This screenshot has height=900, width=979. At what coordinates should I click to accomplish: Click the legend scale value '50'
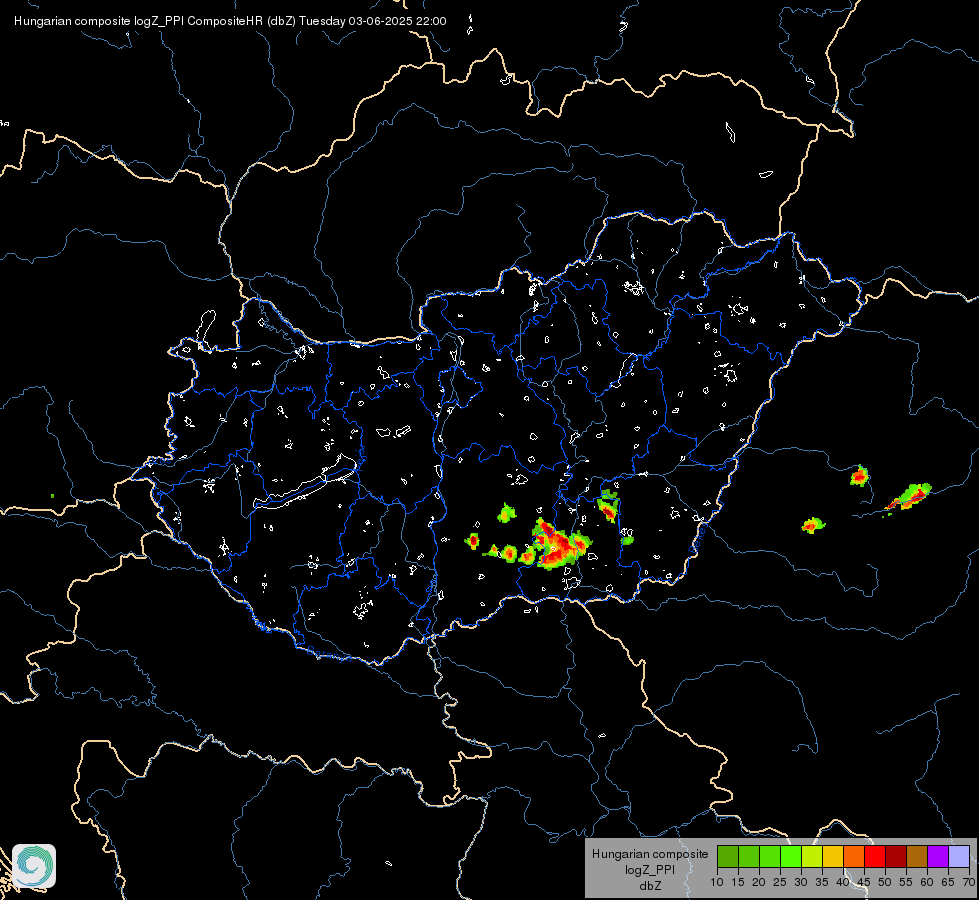coord(885,883)
